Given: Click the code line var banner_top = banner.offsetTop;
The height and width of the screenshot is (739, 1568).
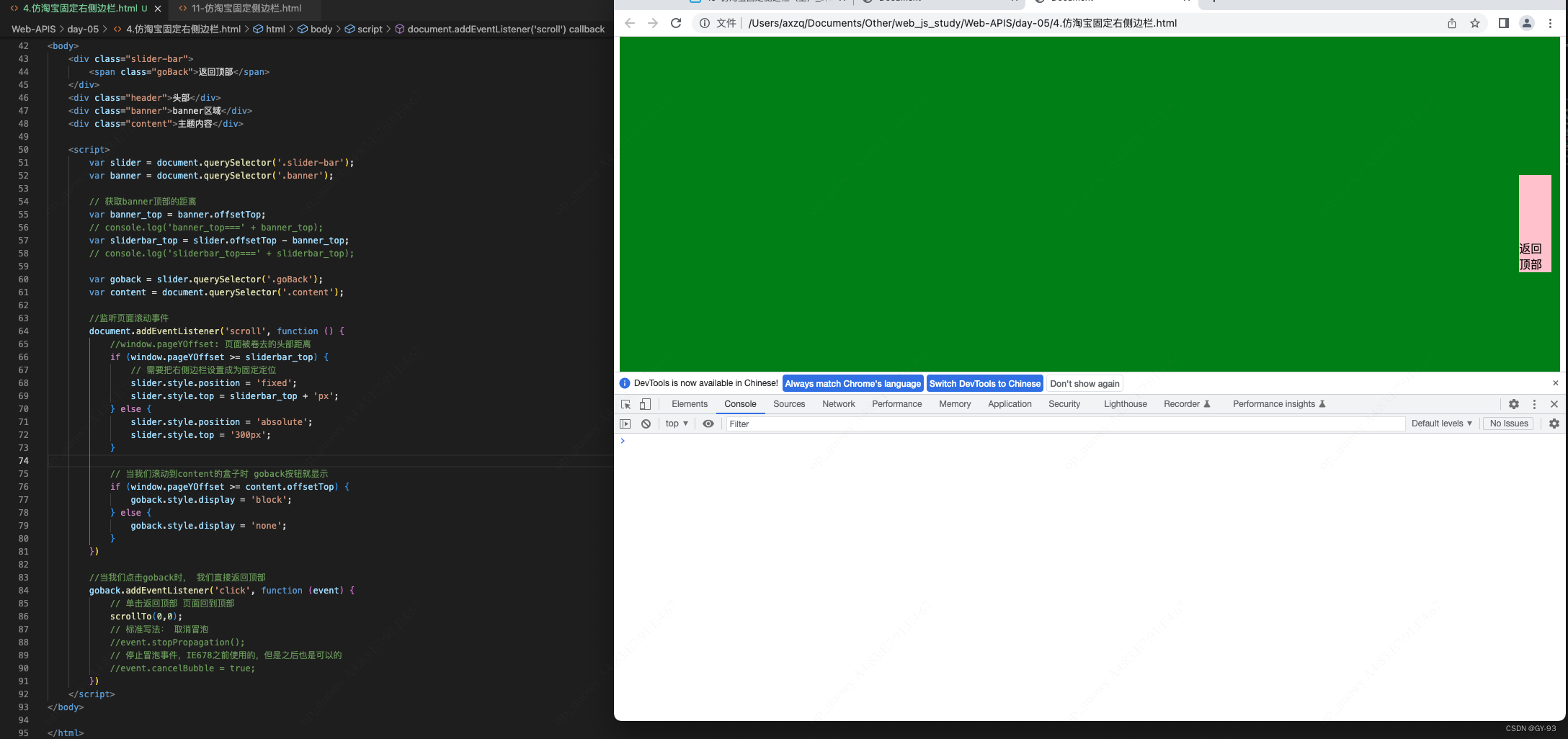Looking at the screenshot, I should point(177,215).
